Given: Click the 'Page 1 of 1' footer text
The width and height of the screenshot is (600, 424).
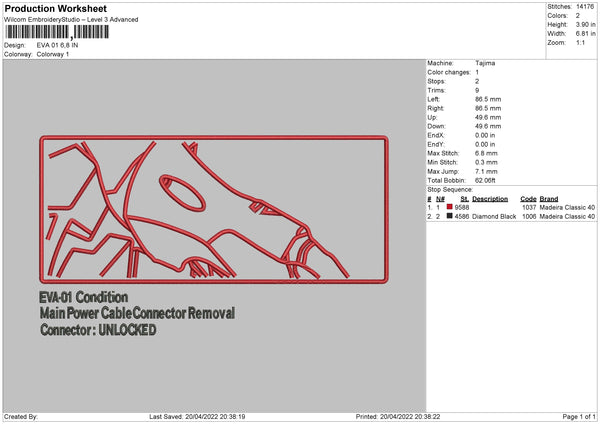Looking at the screenshot, I should pos(579,417).
